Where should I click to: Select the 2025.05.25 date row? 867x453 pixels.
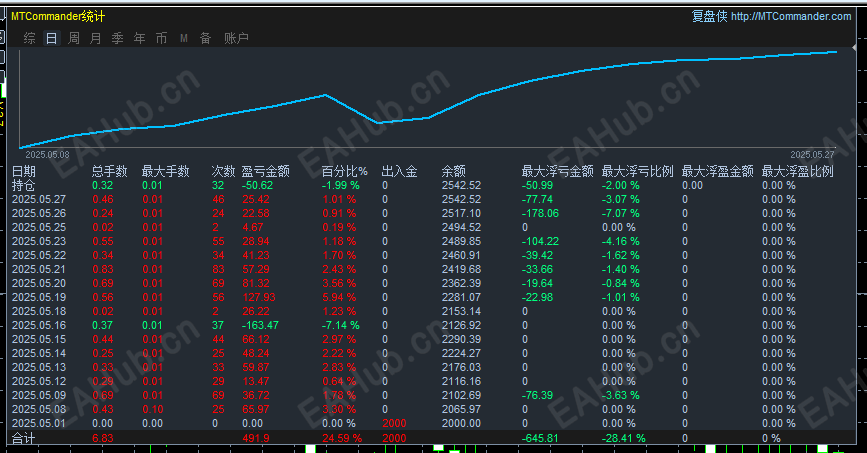(x=39, y=227)
